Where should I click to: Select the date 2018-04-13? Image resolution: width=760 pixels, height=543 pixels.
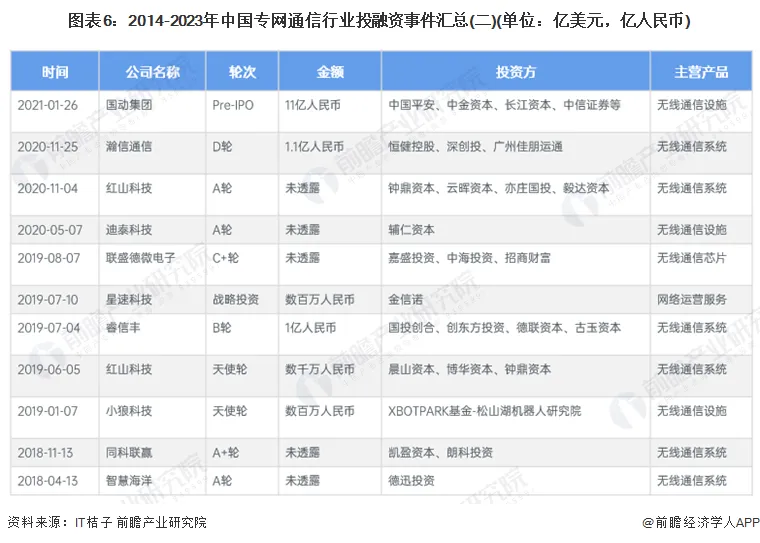pyautogui.click(x=48, y=481)
